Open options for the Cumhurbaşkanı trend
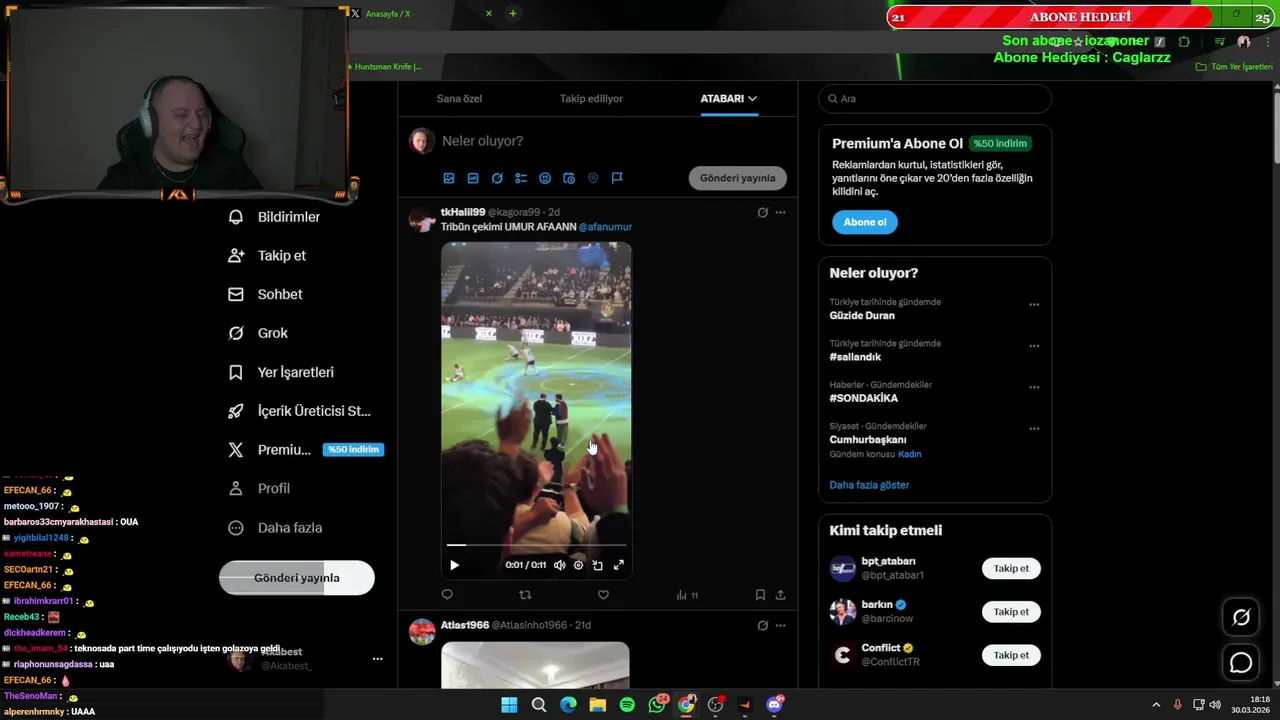The height and width of the screenshot is (720, 1280). click(1034, 429)
